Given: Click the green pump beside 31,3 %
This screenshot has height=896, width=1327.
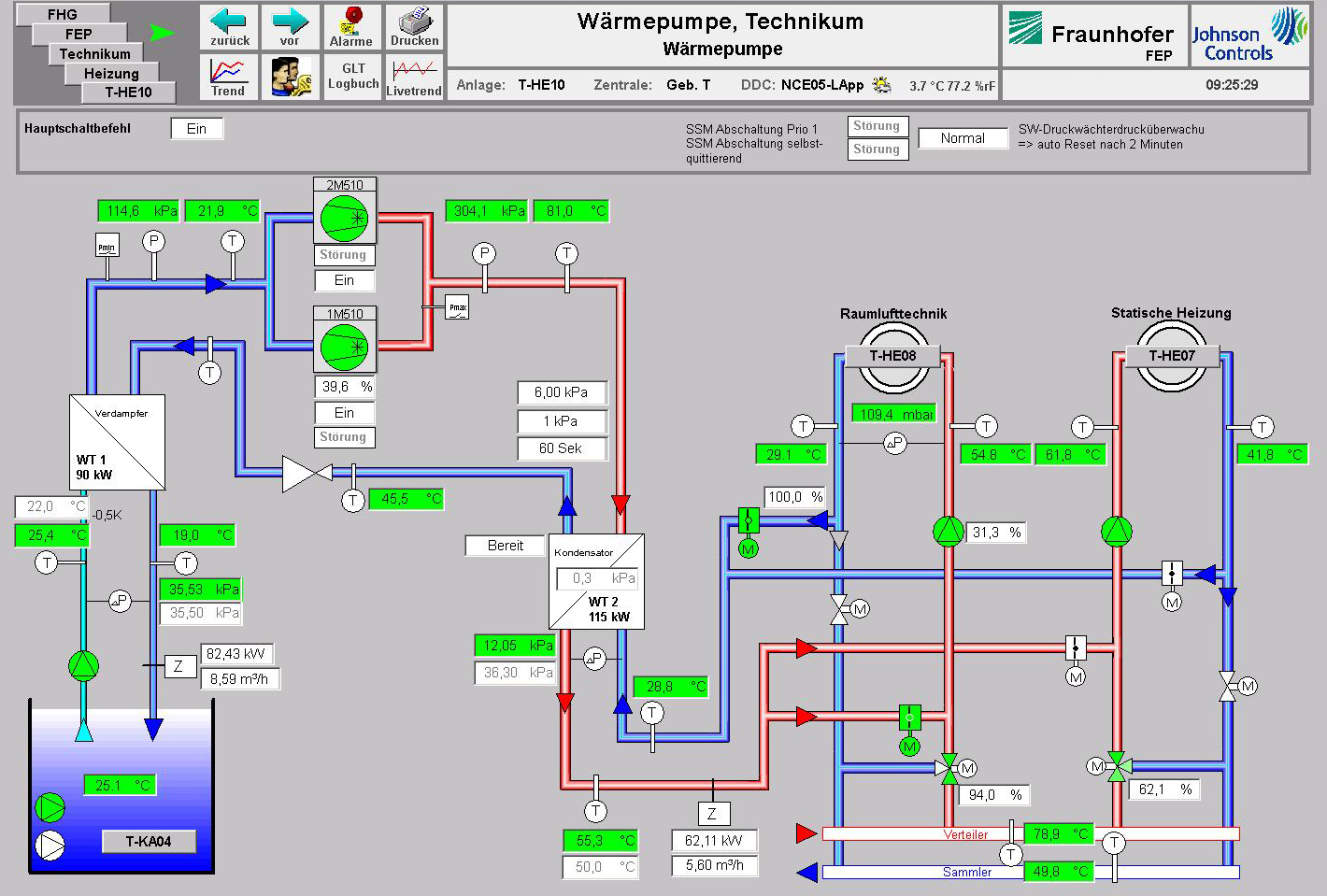Looking at the screenshot, I should click(948, 531).
